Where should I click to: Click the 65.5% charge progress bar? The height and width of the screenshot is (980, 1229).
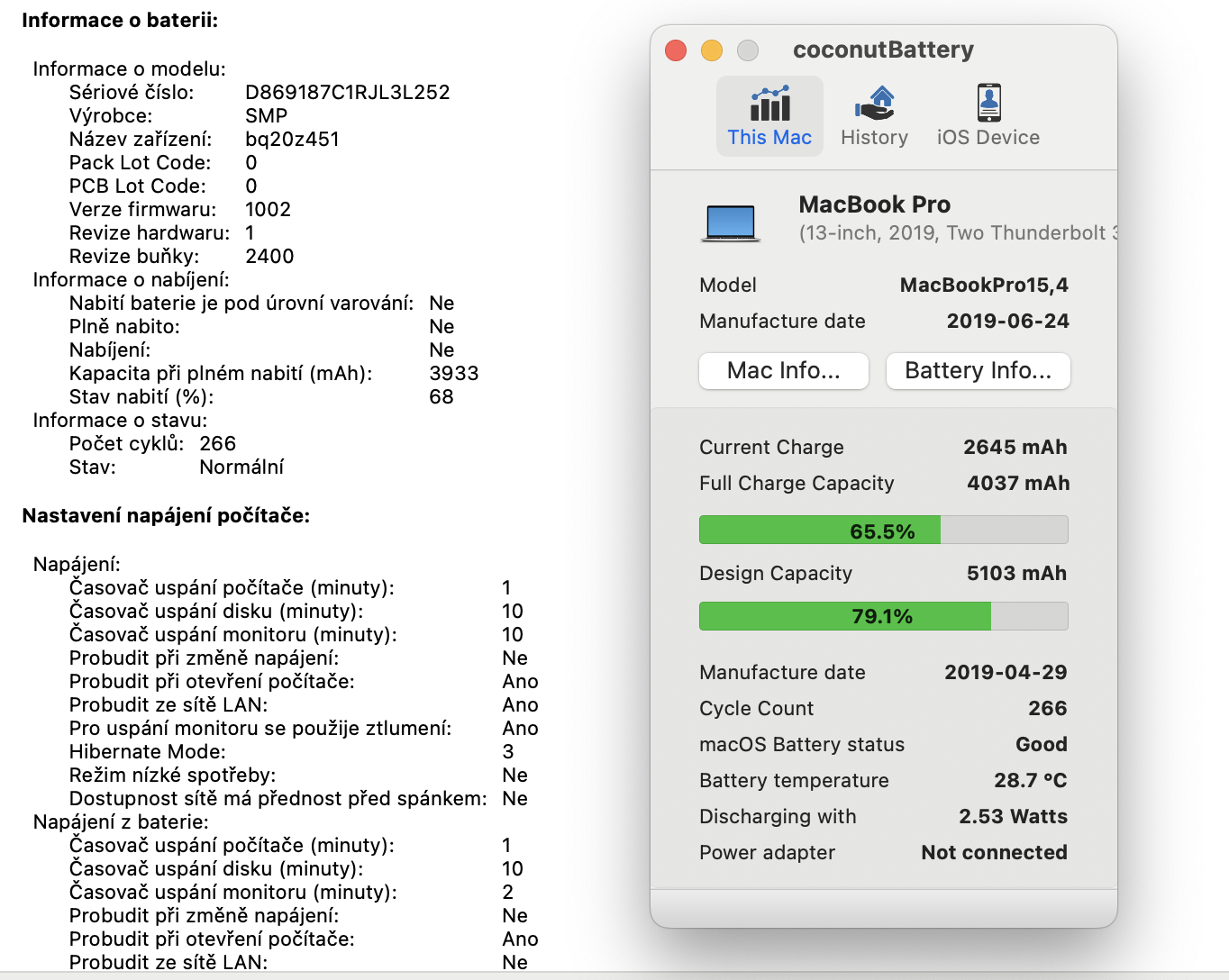[x=884, y=530]
